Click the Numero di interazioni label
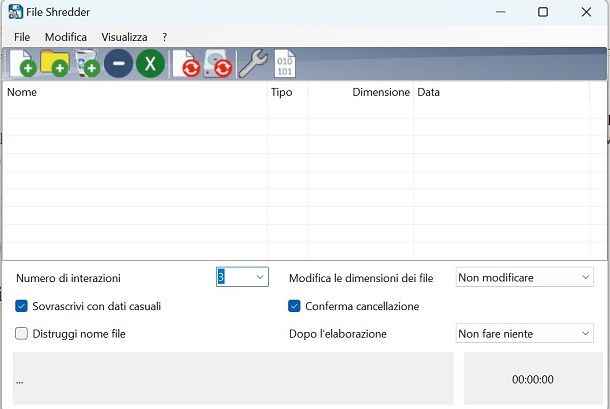610x409 pixels. pyautogui.click(x=68, y=278)
